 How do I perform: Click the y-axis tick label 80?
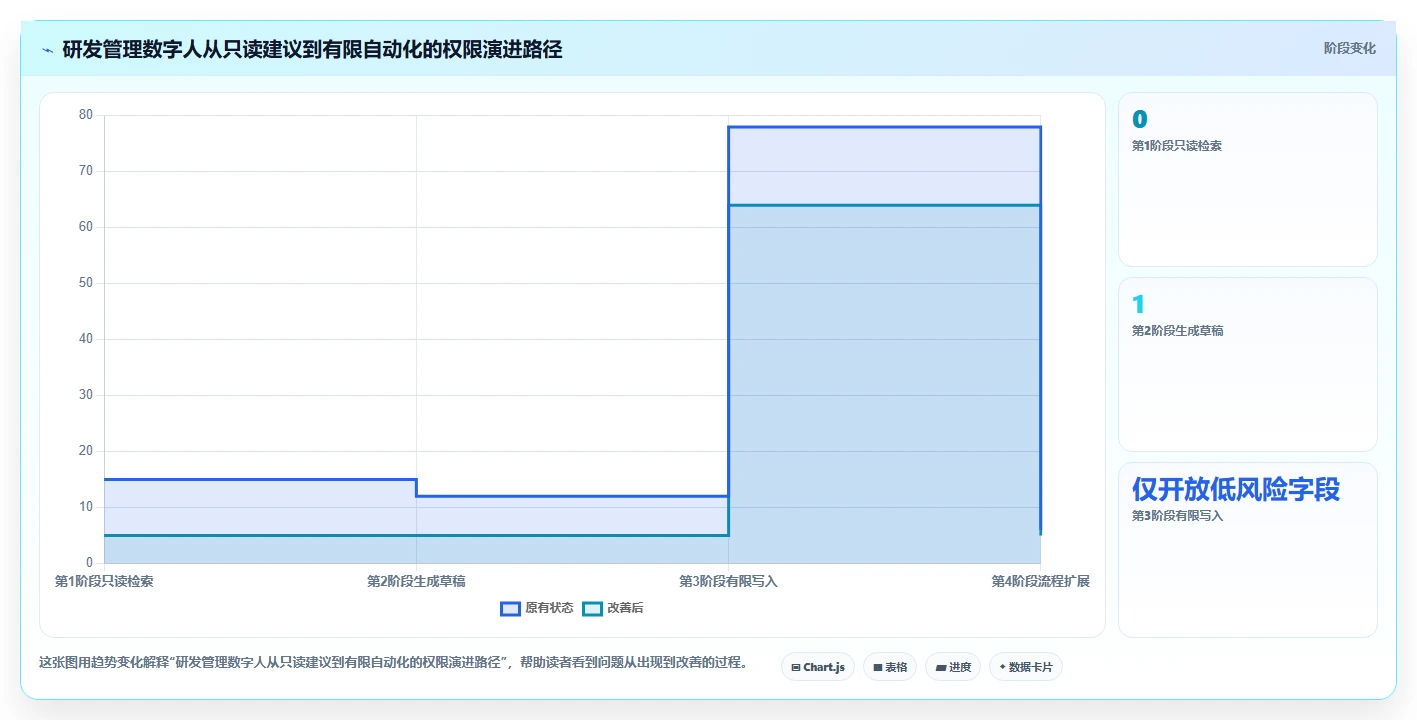(86, 115)
